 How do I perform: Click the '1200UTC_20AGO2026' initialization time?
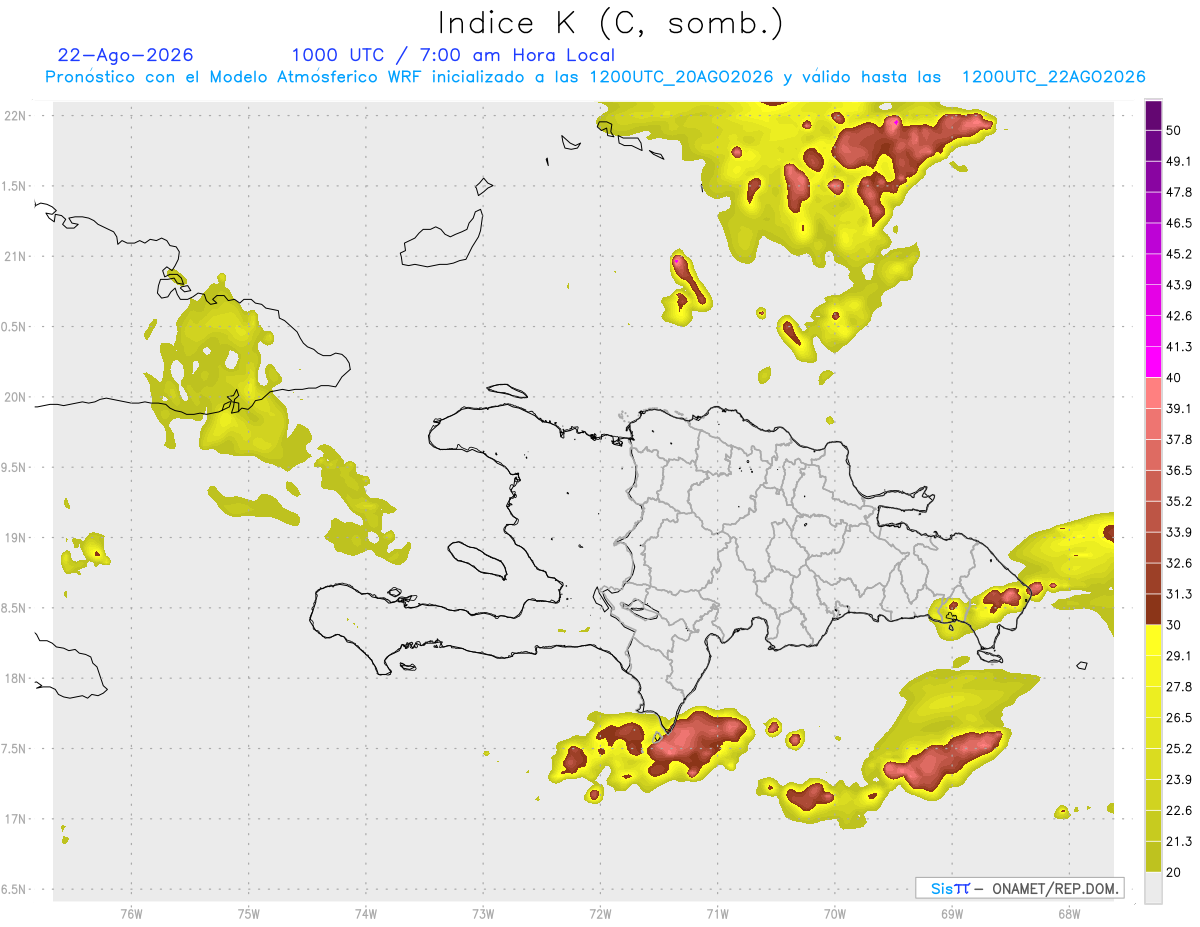click(x=683, y=77)
